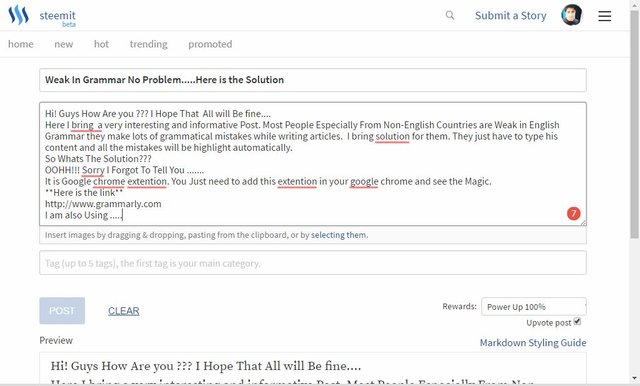
Task: Switch to the new tab
Action: (x=64, y=44)
